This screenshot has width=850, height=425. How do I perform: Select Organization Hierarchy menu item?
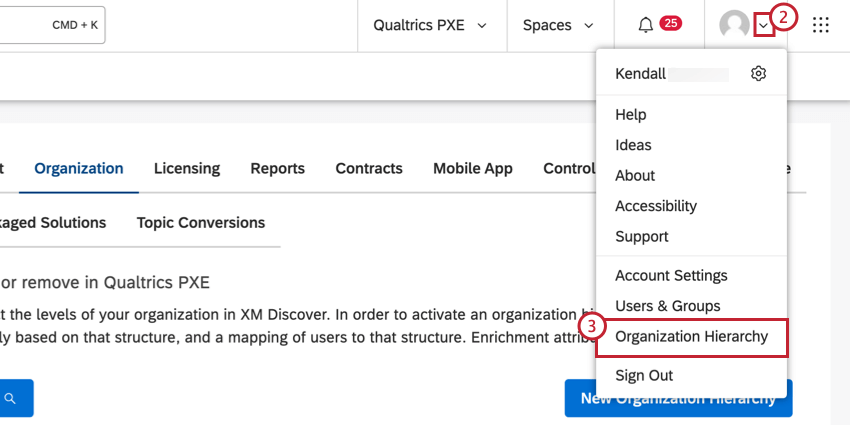tap(691, 337)
